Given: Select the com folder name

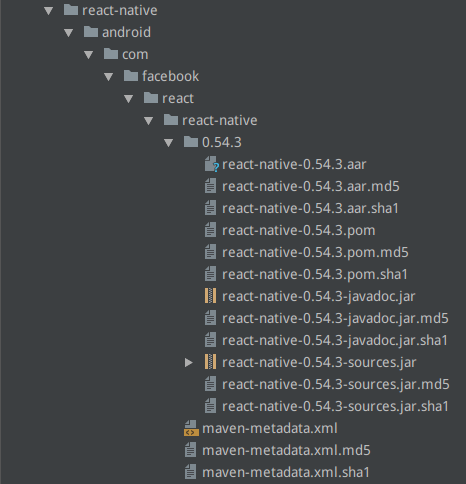Looking at the screenshot, I should [135, 55].
